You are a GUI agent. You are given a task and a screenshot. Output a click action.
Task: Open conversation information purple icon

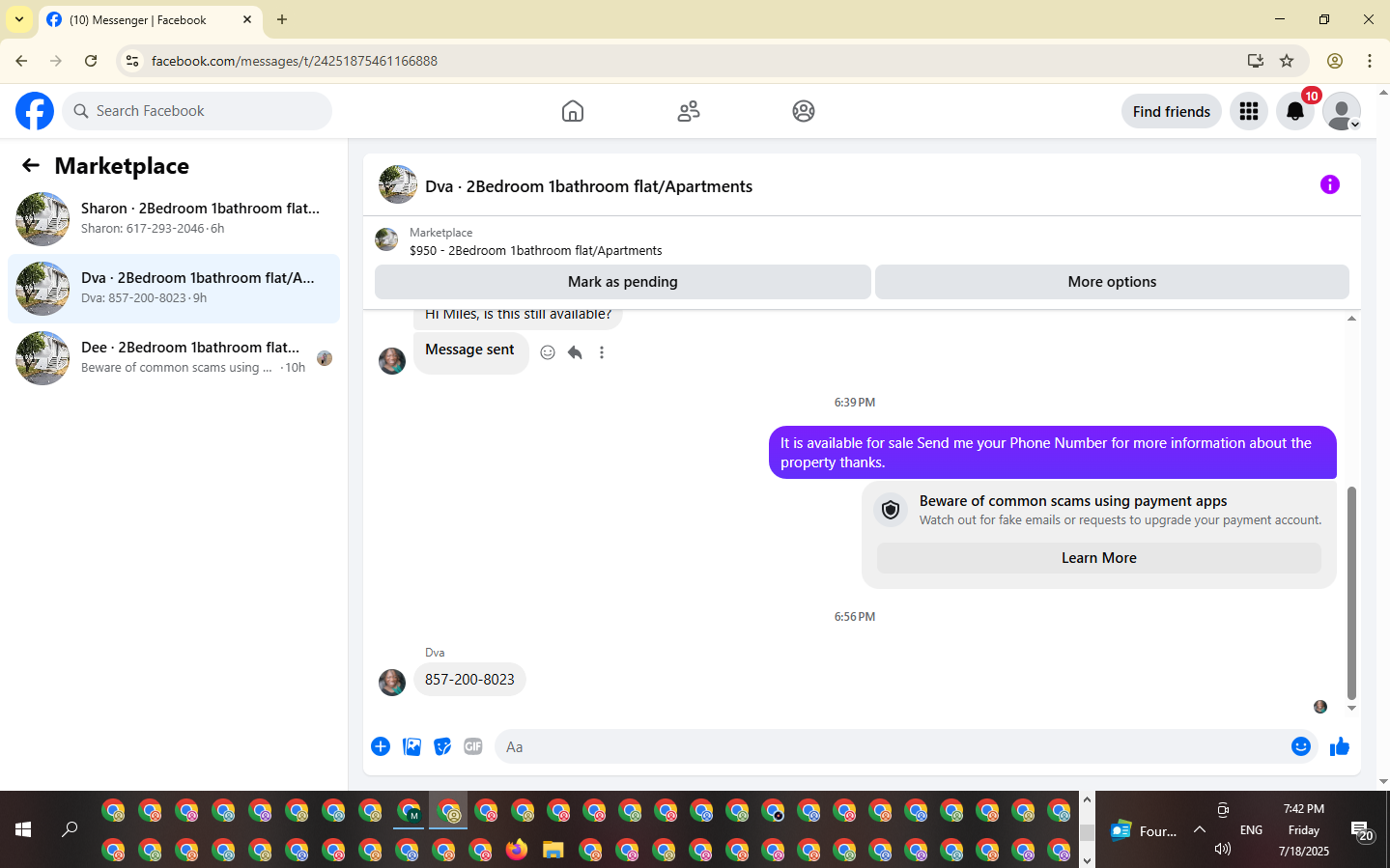click(1330, 184)
